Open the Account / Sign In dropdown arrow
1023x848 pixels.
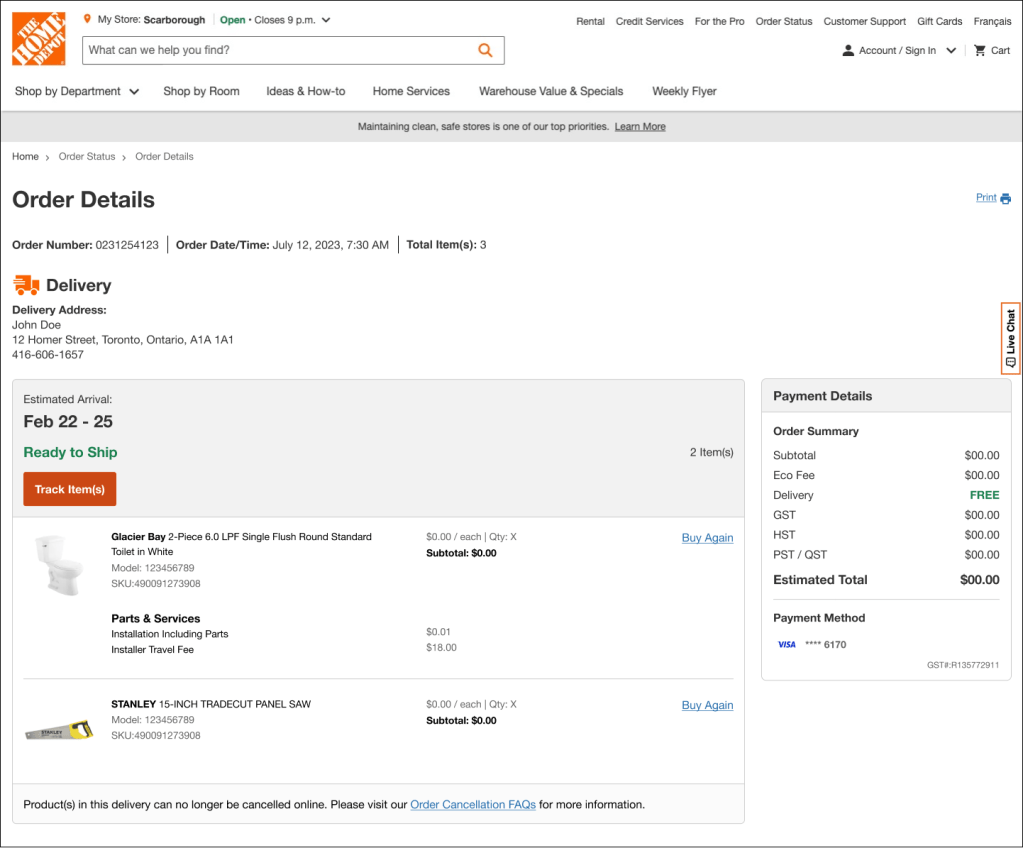point(951,50)
